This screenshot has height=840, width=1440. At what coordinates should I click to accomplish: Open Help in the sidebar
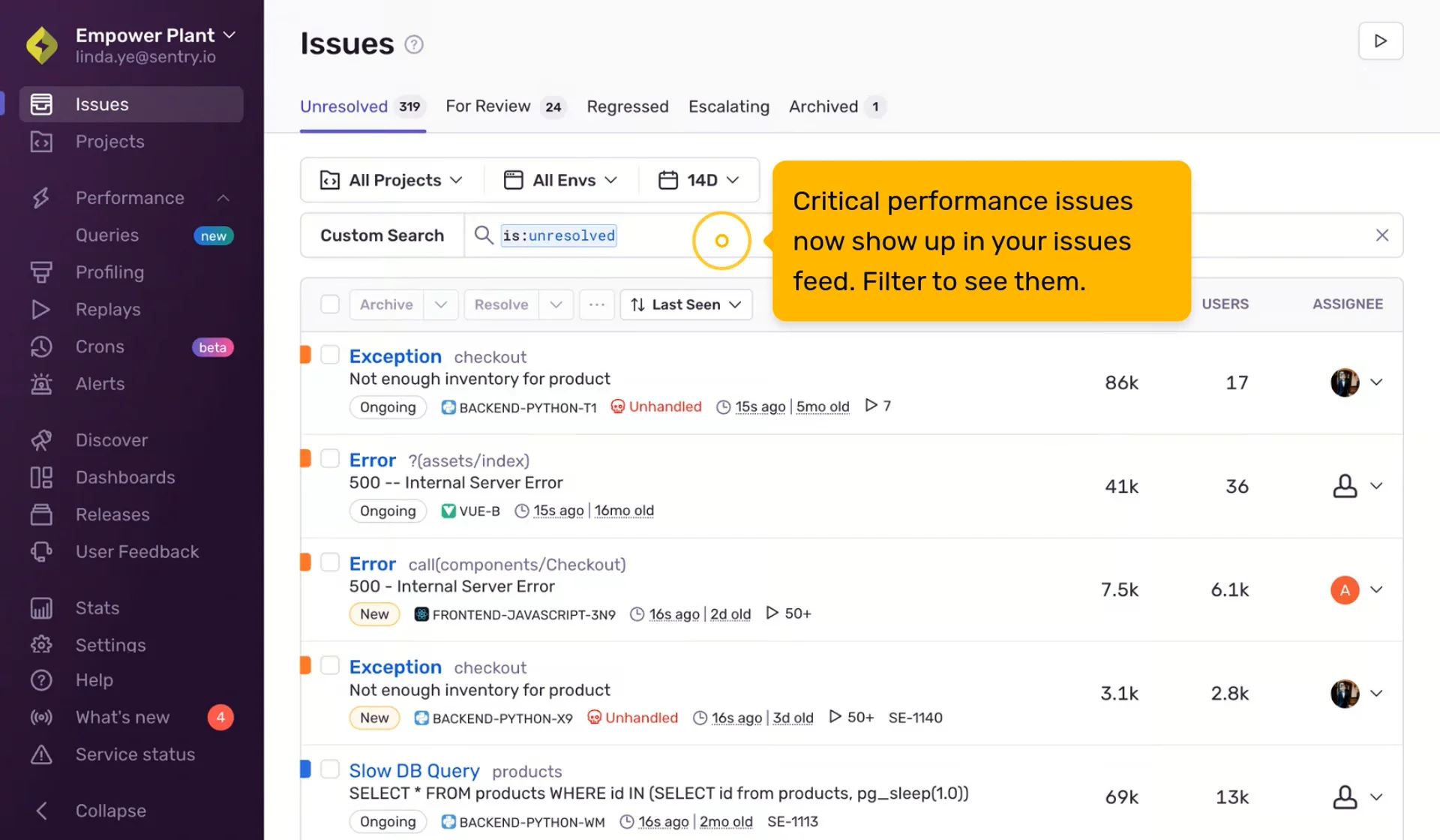click(94, 680)
